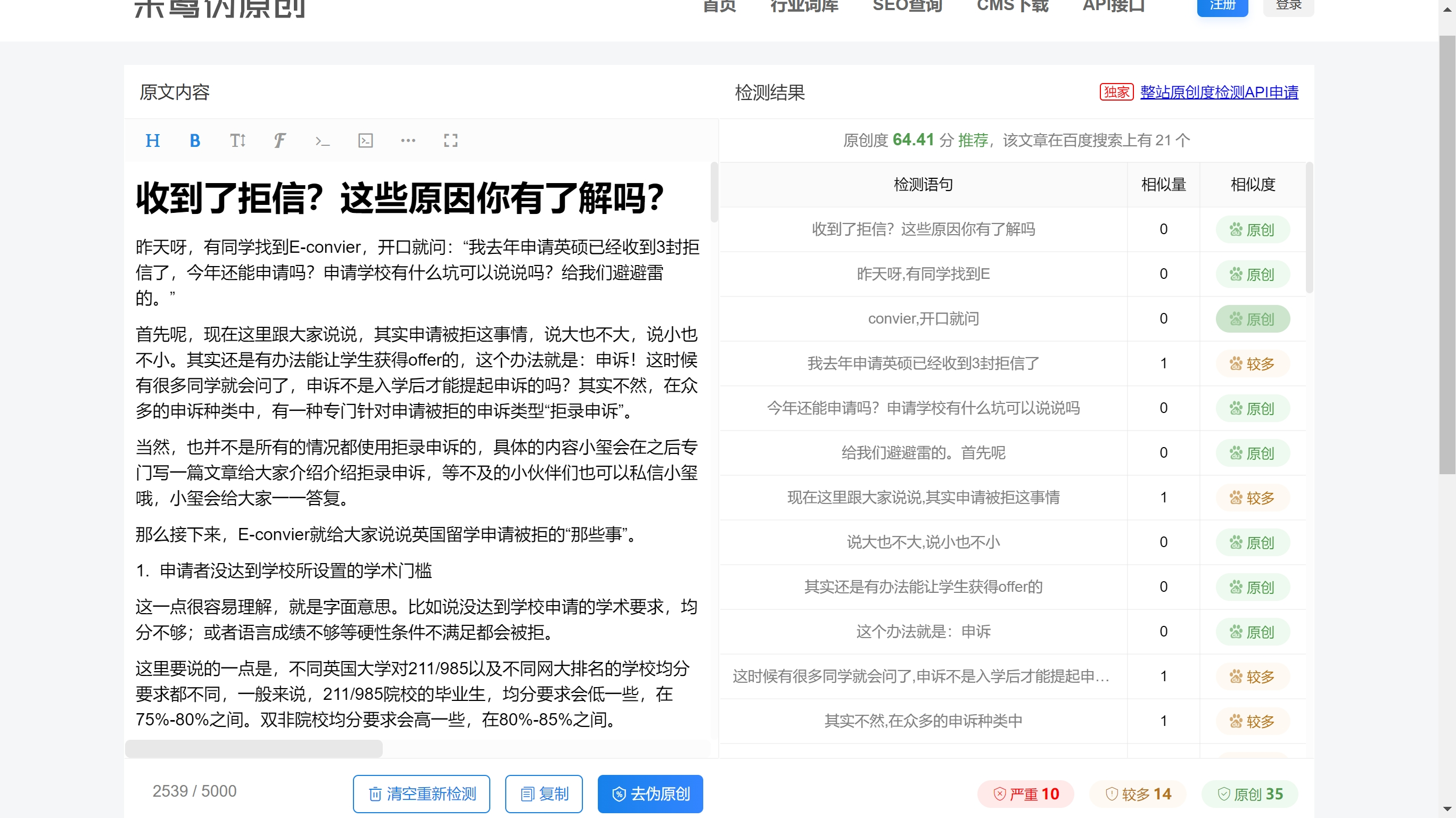Click the 2539 / 5000 character counter
Viewport: 1456px width, 818px height.
pyautogui.click(x=194, y=791)
